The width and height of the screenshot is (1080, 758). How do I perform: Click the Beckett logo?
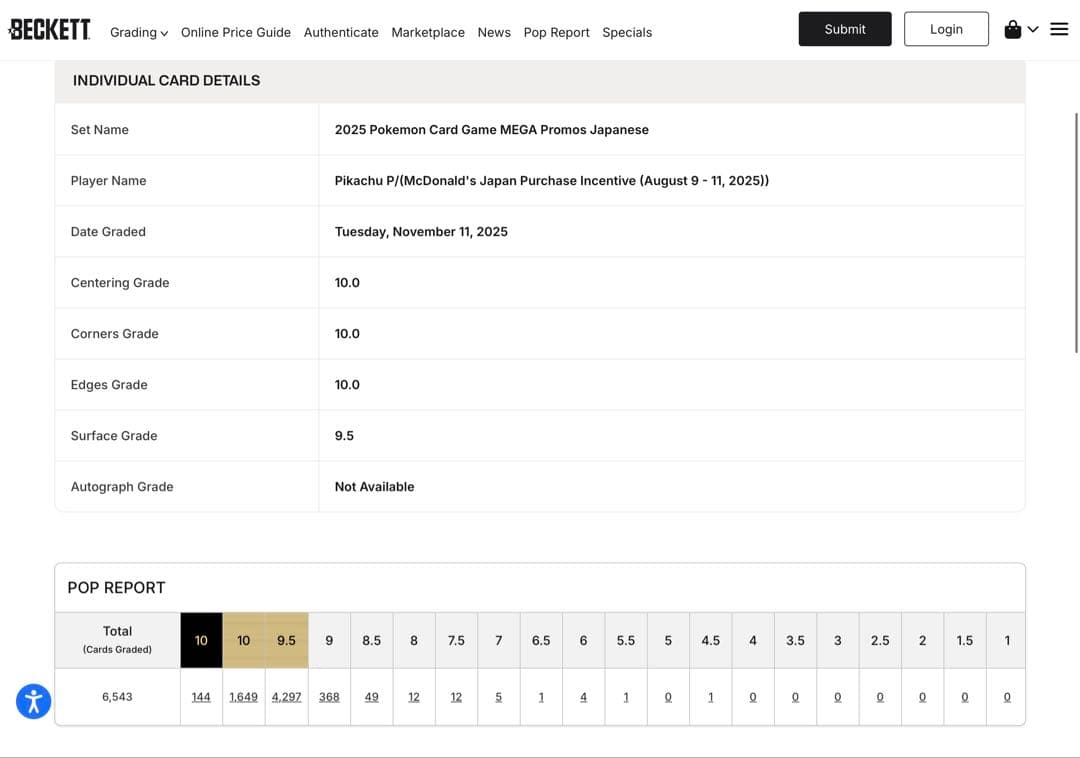tap(49, 30)
